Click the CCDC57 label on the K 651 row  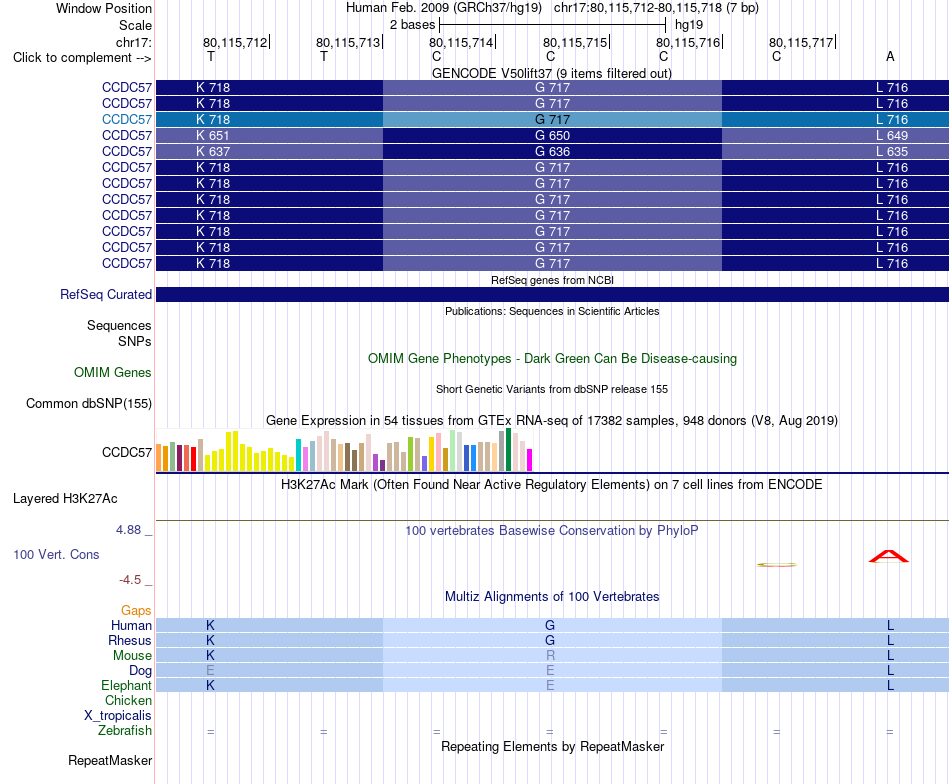click(127, 135)
